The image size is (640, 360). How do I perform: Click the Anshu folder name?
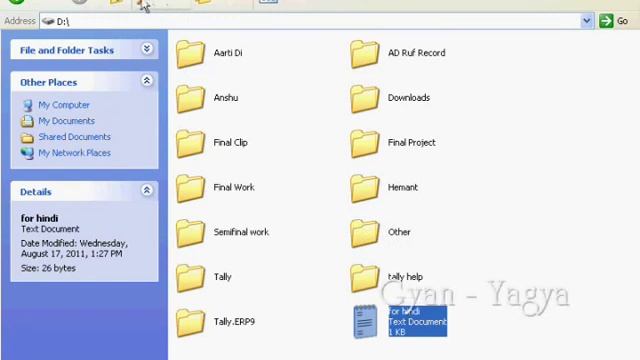point(226,98)
